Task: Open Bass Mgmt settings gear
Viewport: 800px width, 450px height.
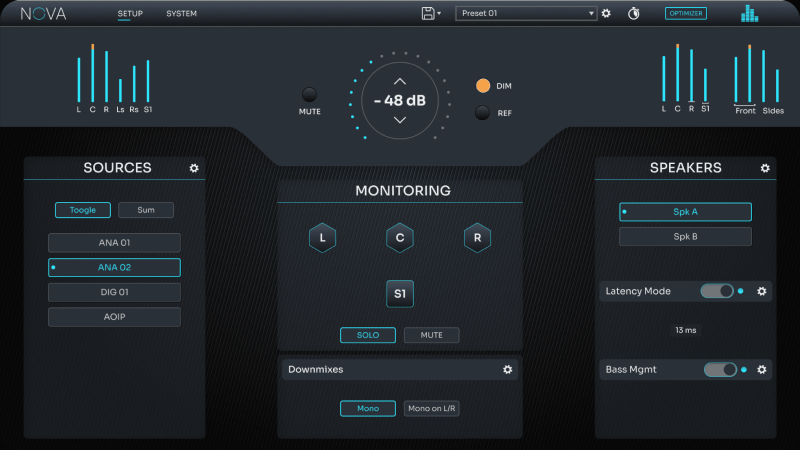Action: pyautogui.click(x=762, y=369)
